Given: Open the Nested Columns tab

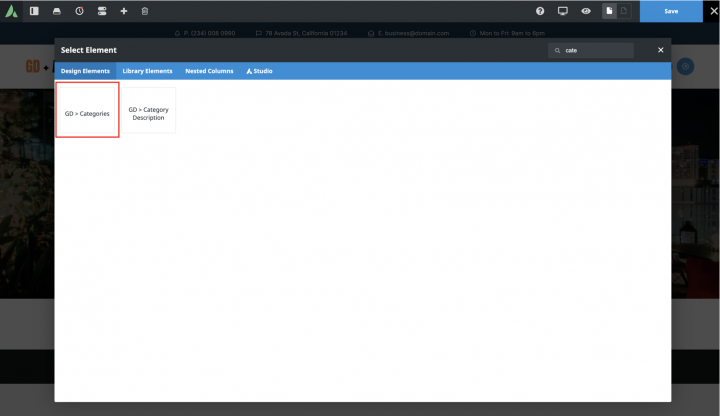Looking at the screenshot, I should pyautogui.click(x=209, y=71).
